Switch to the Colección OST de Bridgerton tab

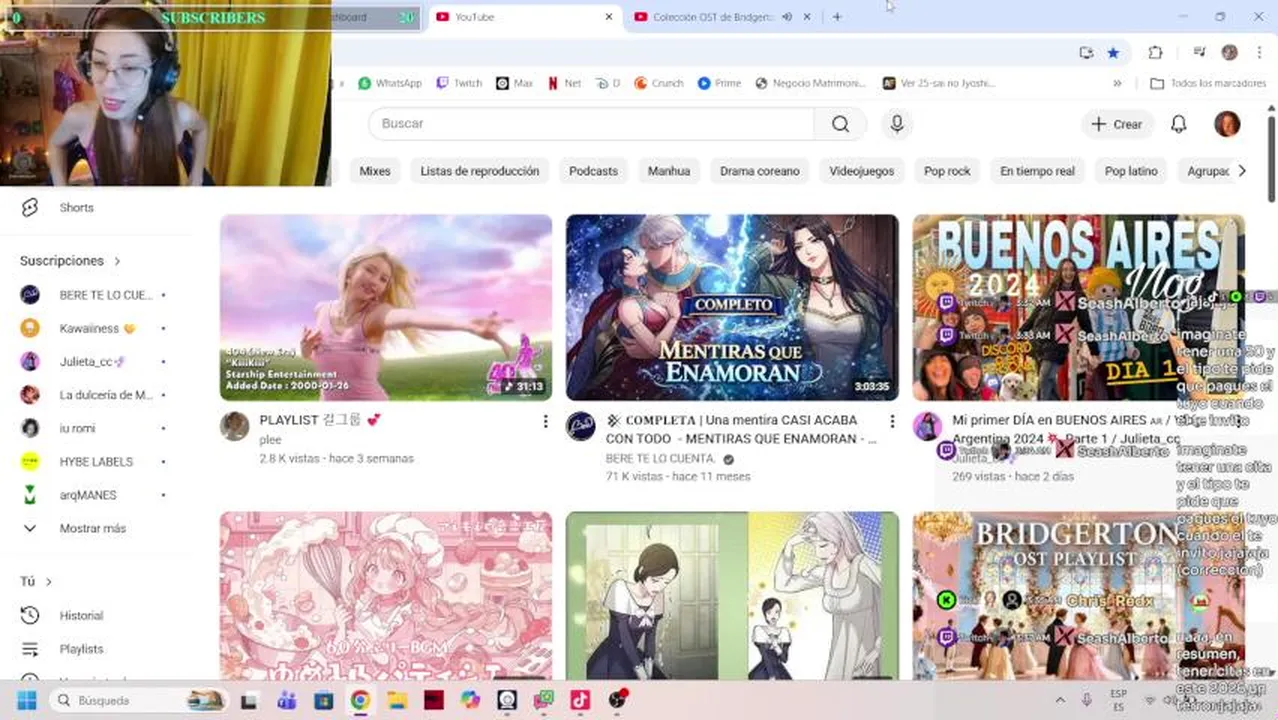click(712, 17)
